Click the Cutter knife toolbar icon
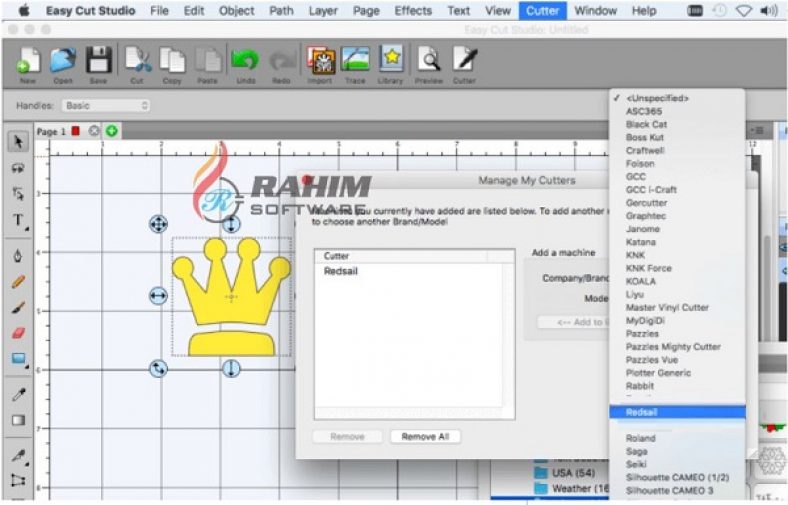788x505 pixels. coord(464,62)
